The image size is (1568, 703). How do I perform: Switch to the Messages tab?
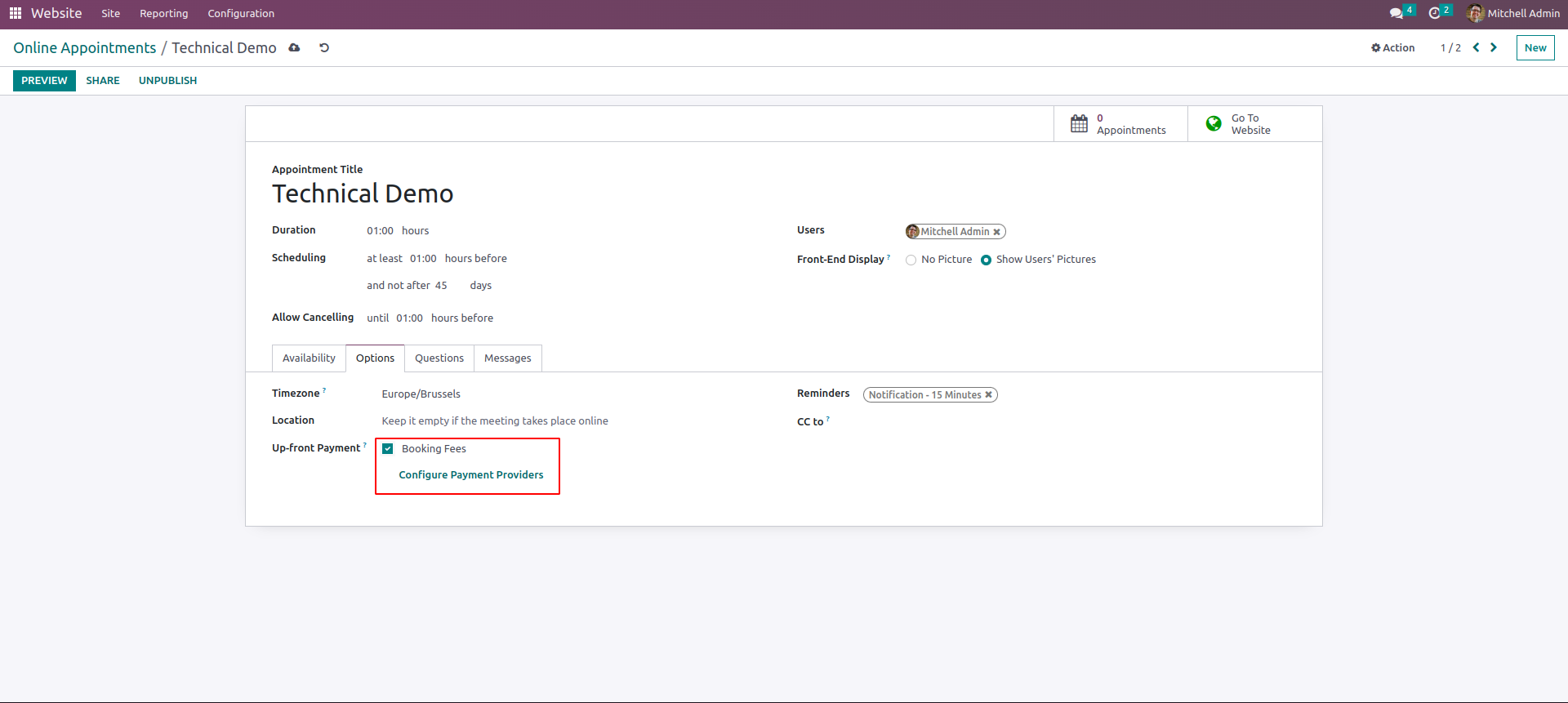[508, 358]
